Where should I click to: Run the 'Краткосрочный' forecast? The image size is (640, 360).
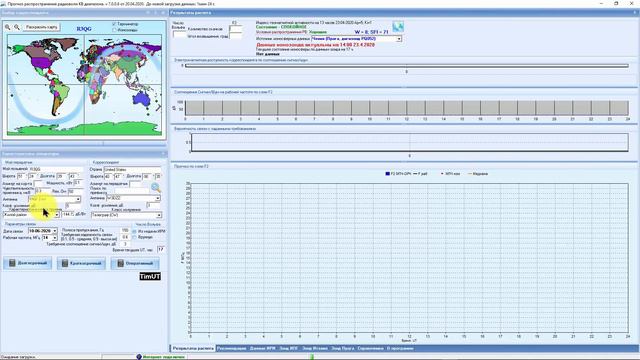click(x=81, y=263)
